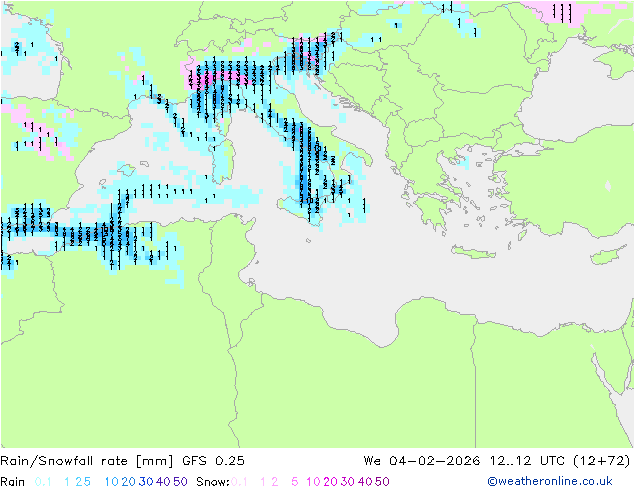
Task: Pick the Snow legend value 10
Action: (x=313, y=482)
